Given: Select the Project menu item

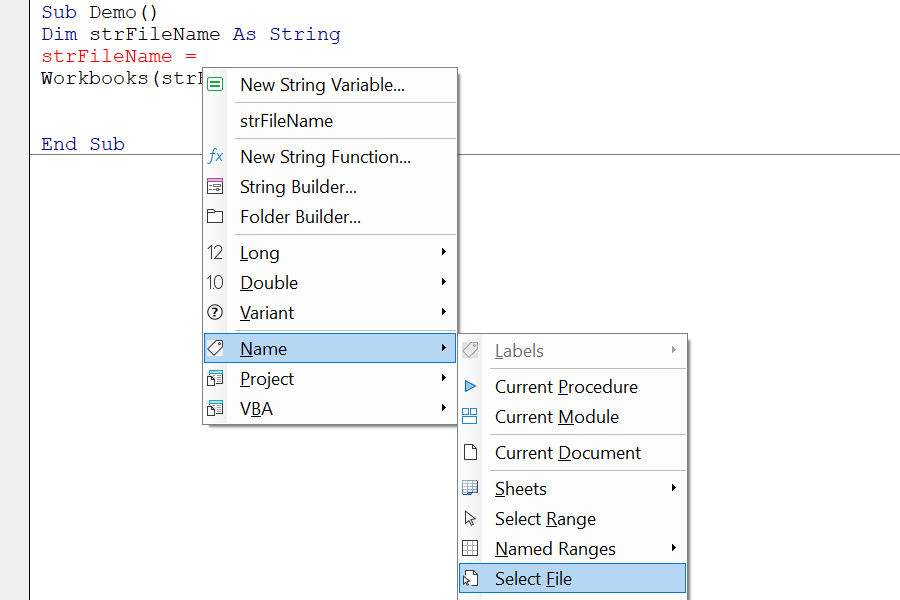Looking at the screenshot, I should coord(330,378).
